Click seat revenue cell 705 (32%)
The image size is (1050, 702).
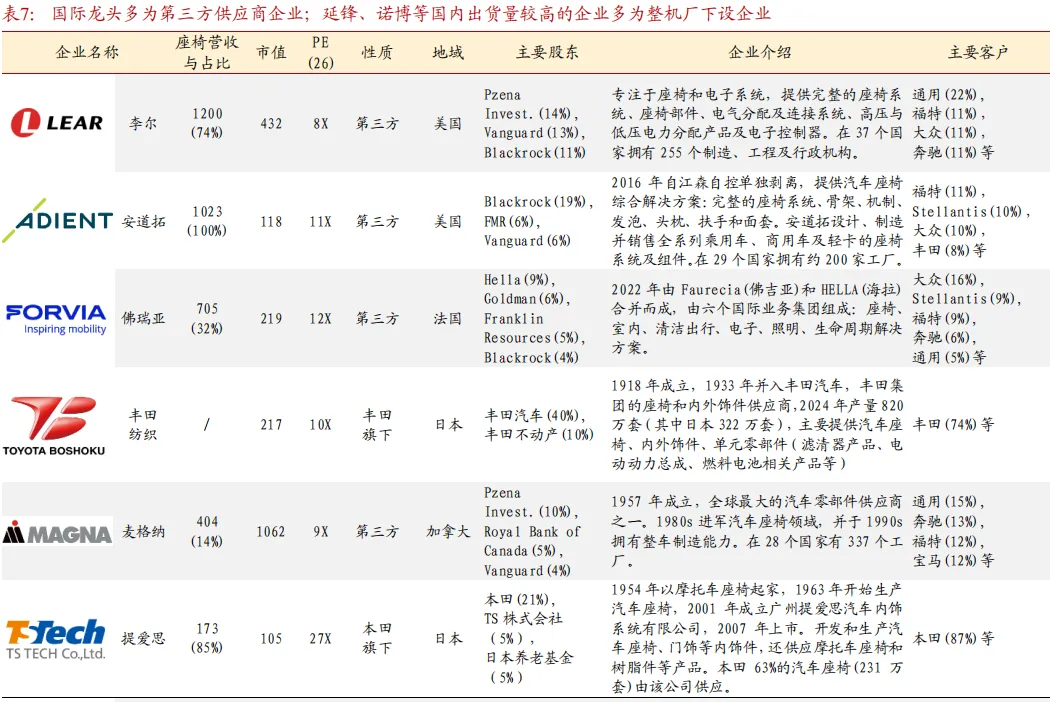coord(207,319)
